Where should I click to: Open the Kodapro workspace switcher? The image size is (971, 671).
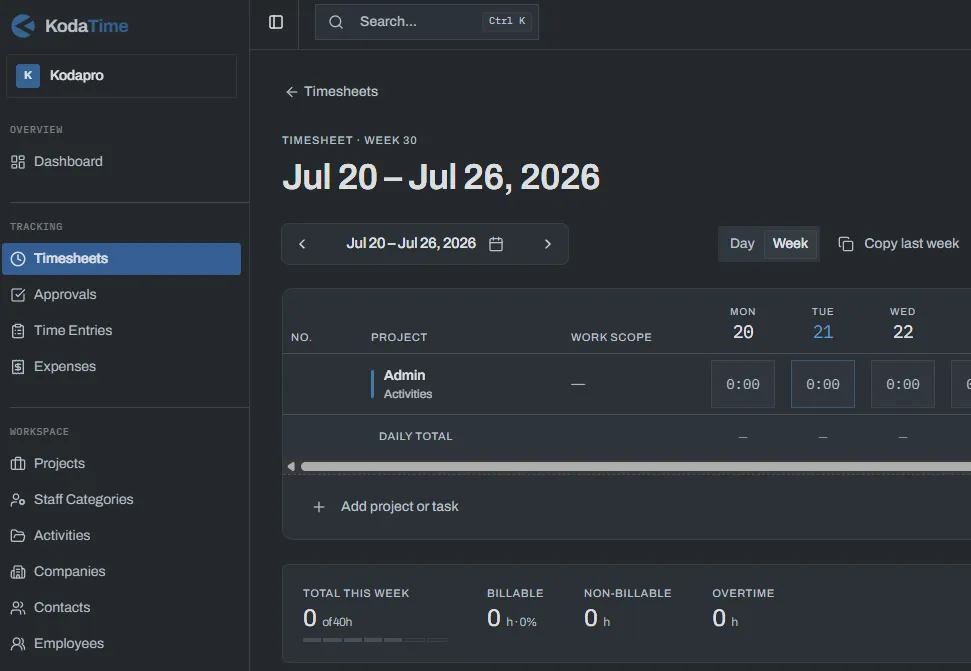pyautogui.click(x=121, y=76)
